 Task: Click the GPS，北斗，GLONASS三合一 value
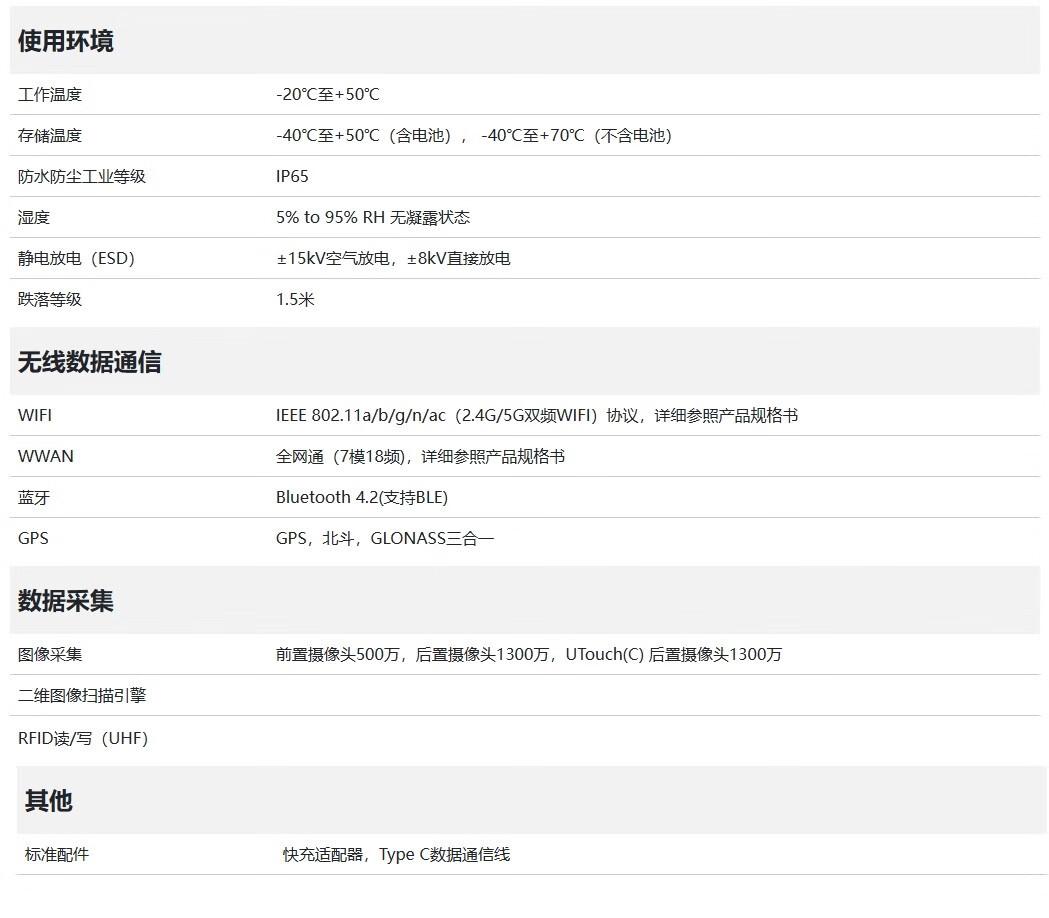click(x=385, y=539)
